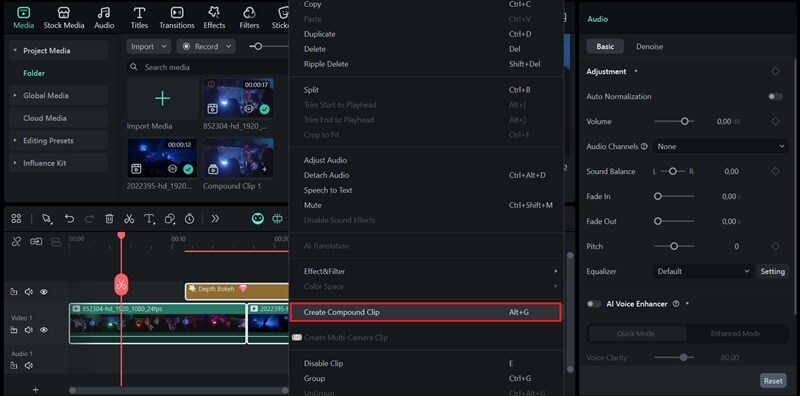800x396 pixels.
Task: Collapse the Project Media section
Action: (15, 51)
